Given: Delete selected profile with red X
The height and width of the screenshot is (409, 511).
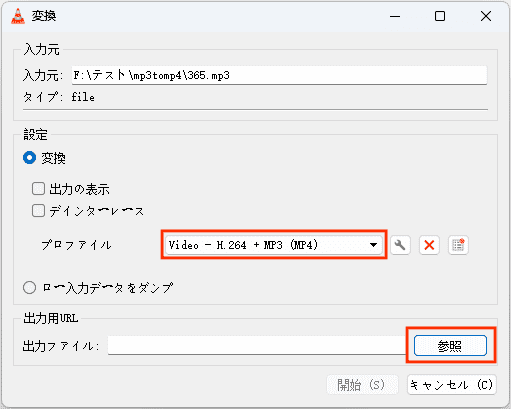Looking at the screenshot, I should point(429,245).
